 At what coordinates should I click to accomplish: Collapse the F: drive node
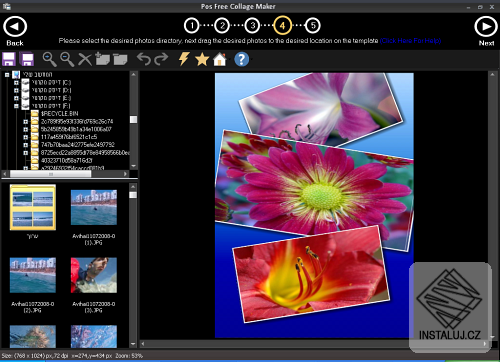tap(16, 106)
